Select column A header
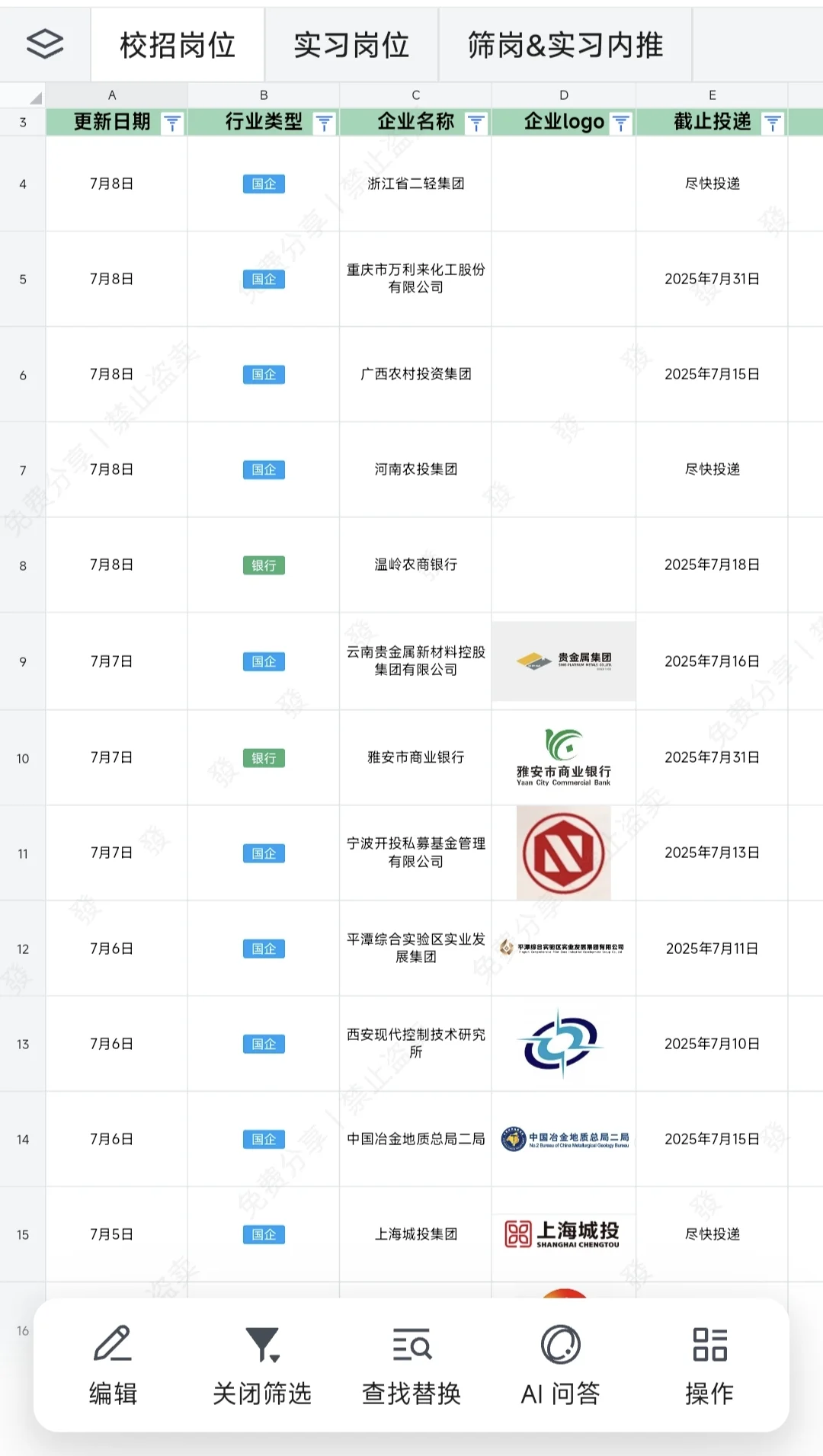This screenshot has width=823, height=1456. [x=112, y=95]
